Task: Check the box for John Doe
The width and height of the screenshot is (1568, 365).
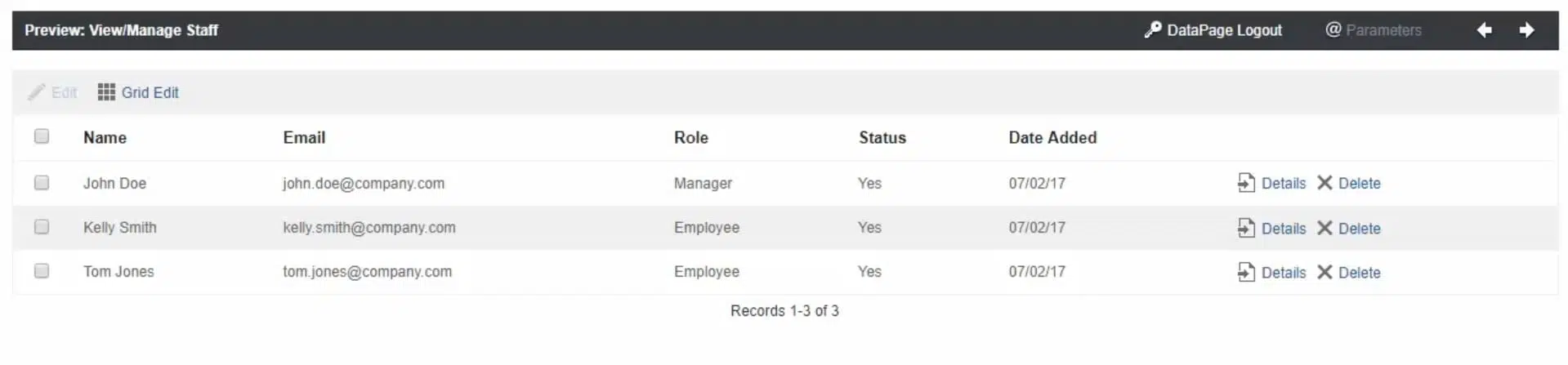Action: pyautogui.click(x=42, y=183)
